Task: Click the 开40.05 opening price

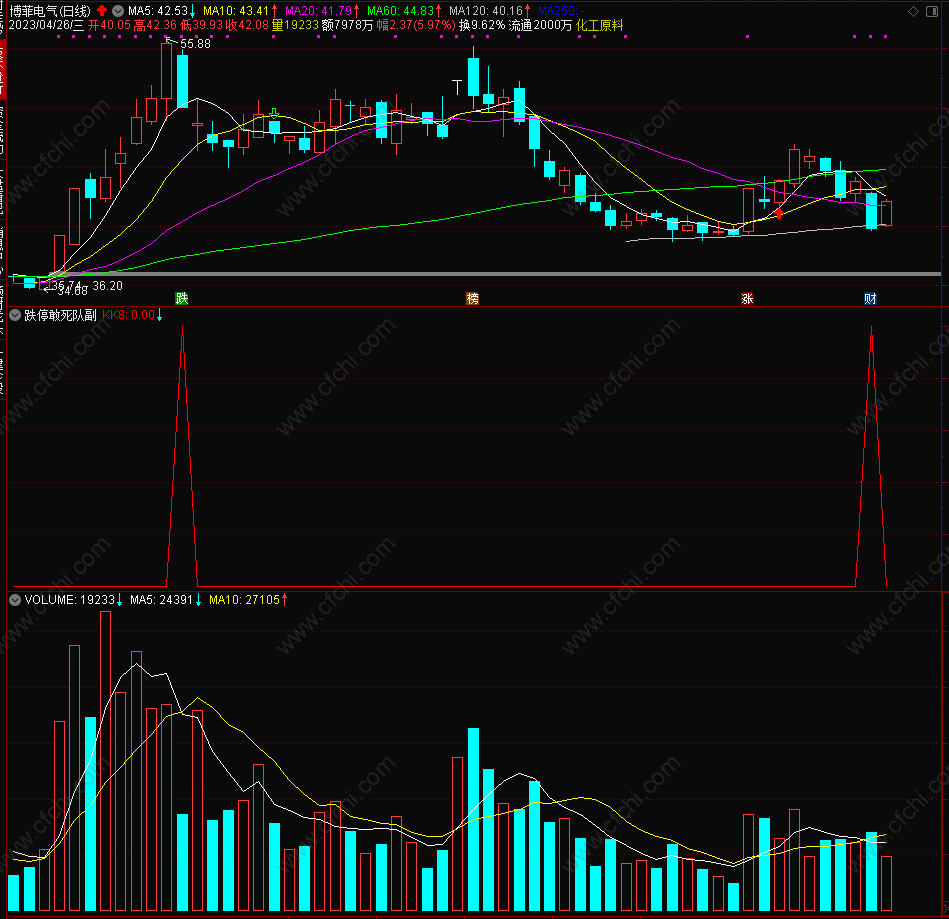Action: pos(110,25)
